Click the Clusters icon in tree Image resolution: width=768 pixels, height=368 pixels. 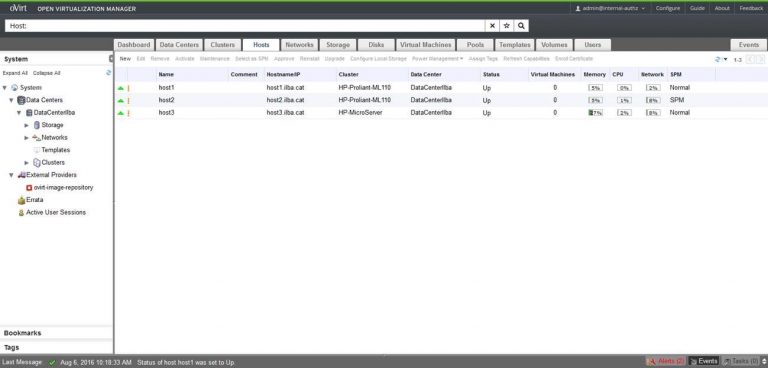[37, 162]
